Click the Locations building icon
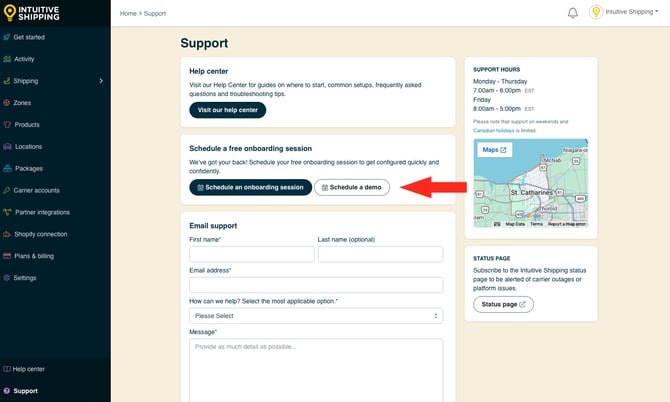Image resolution: width=670 pixels, height=402 pixels. [x=7, y=146]
